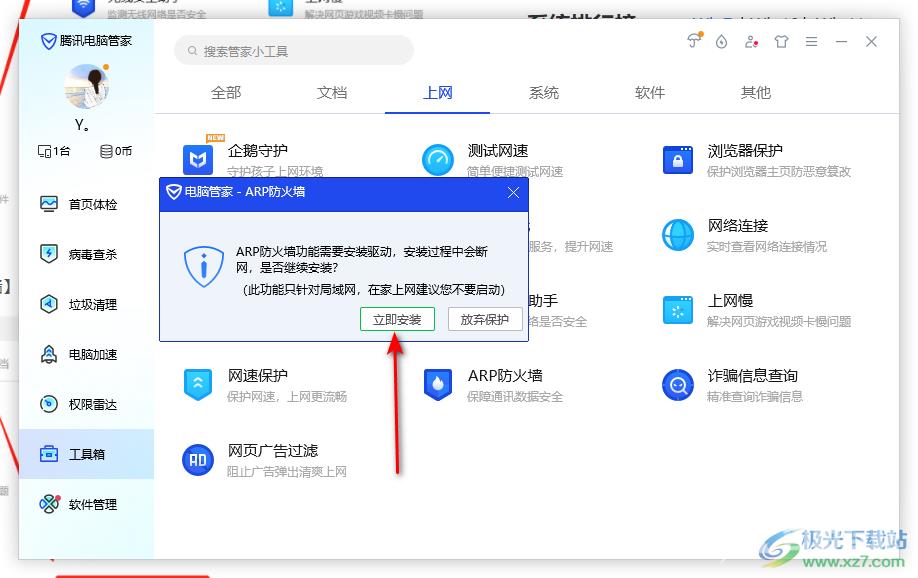Screen dimensions: 918x578
Task: Switch to the 文档 tab
Action: tap(332, 93)
